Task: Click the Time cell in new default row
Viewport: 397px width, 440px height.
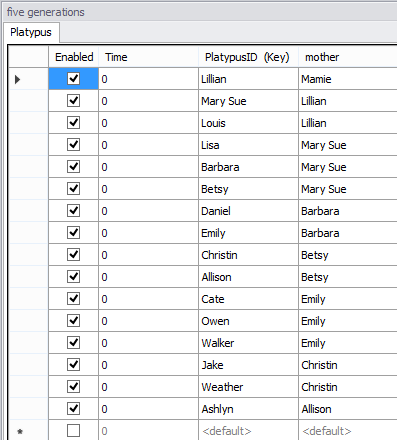Action: point(148,431)
